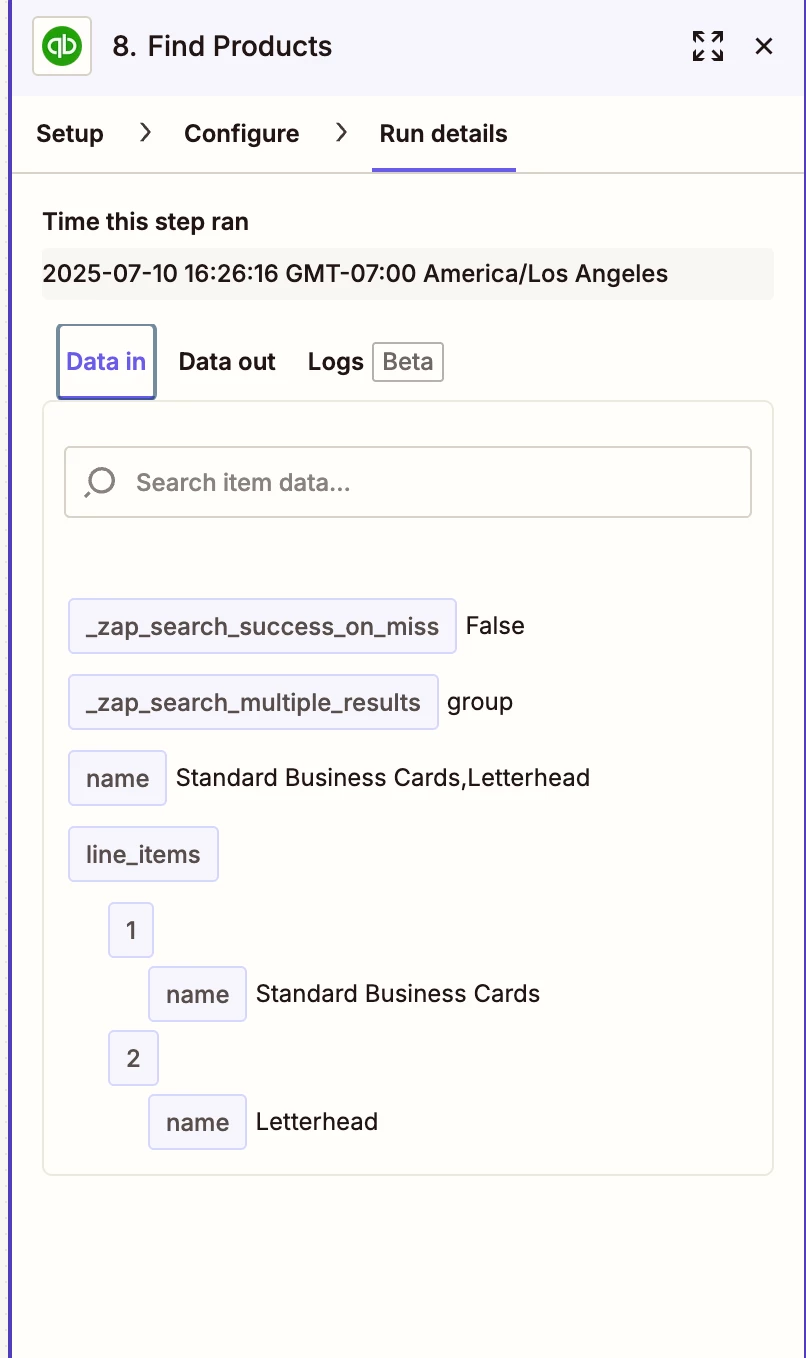Open the Run details tab
806x1358 pixels.
click(x=443, y=134)
